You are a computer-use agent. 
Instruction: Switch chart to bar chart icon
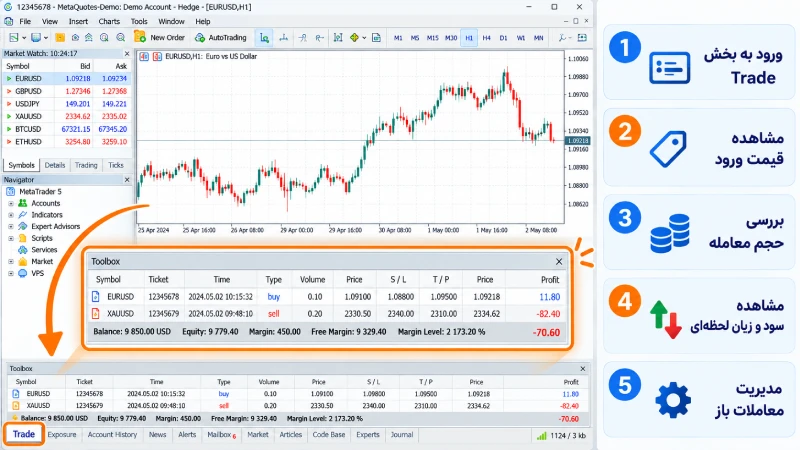264,38
